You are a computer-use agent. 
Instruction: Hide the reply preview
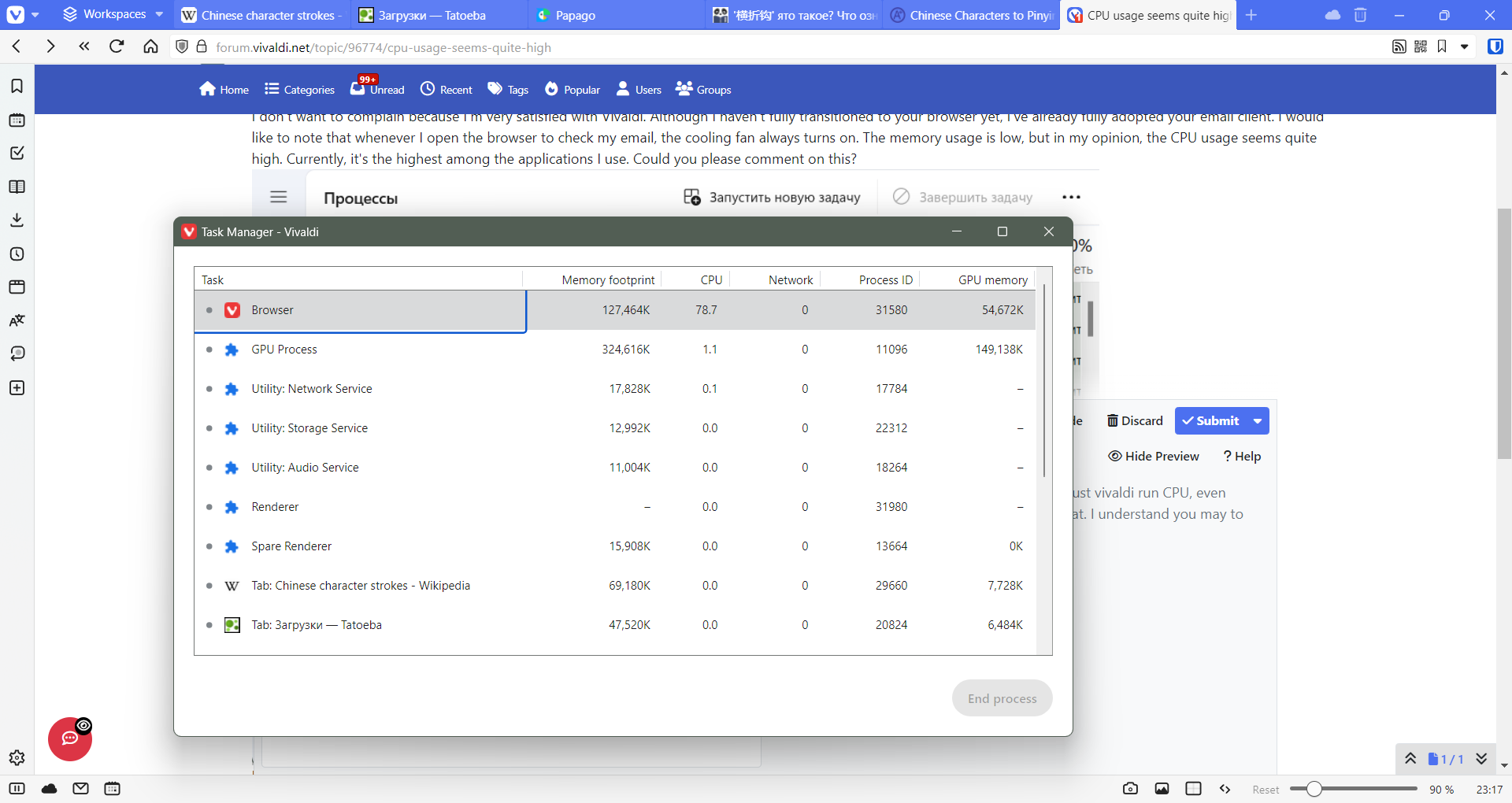tap(1154, 456)
